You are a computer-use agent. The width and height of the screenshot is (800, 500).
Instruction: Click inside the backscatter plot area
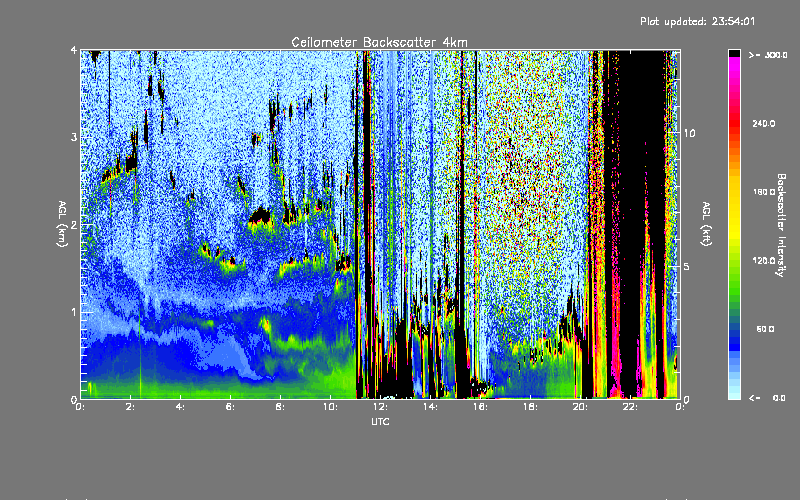coord(380,224)
